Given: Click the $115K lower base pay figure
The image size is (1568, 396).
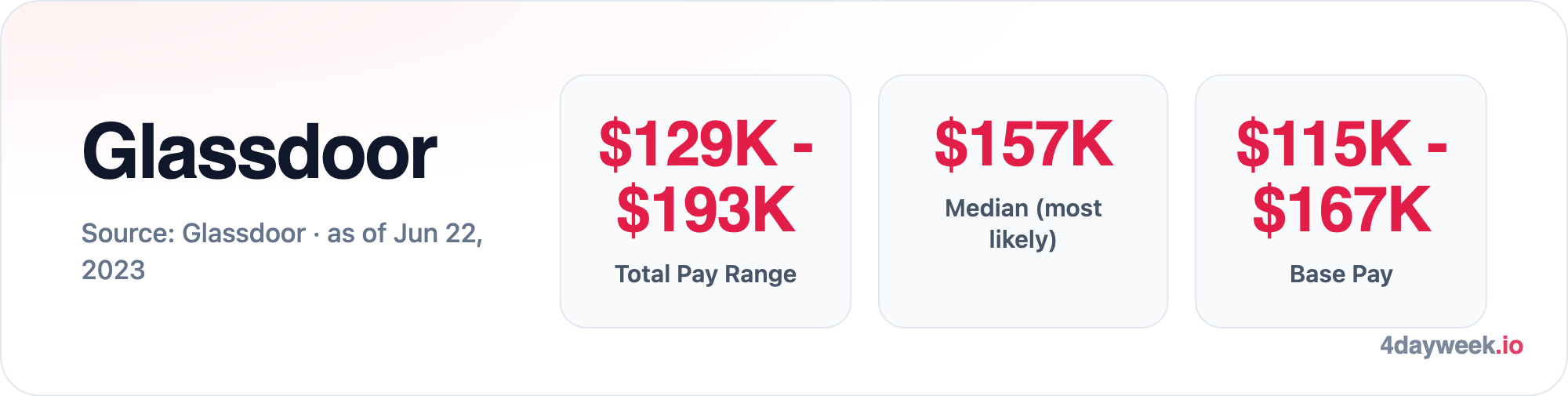Looking at the screenshot, I should pyautogui.click(x=1324, y=144).
